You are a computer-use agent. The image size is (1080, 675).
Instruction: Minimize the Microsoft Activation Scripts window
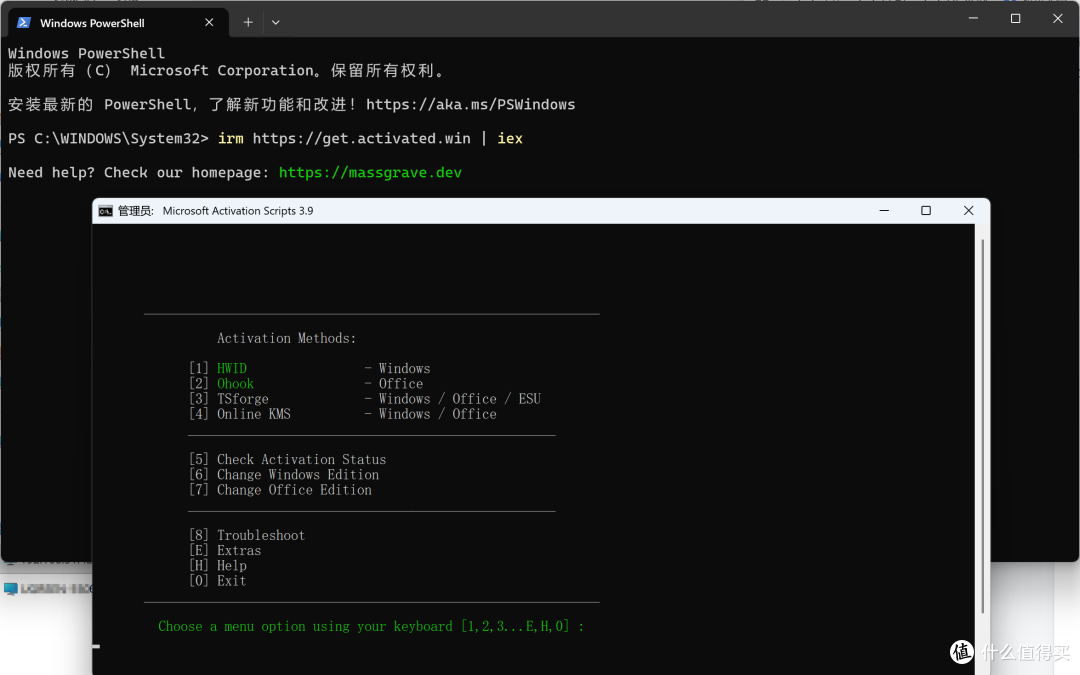click(x=884, y=211)
